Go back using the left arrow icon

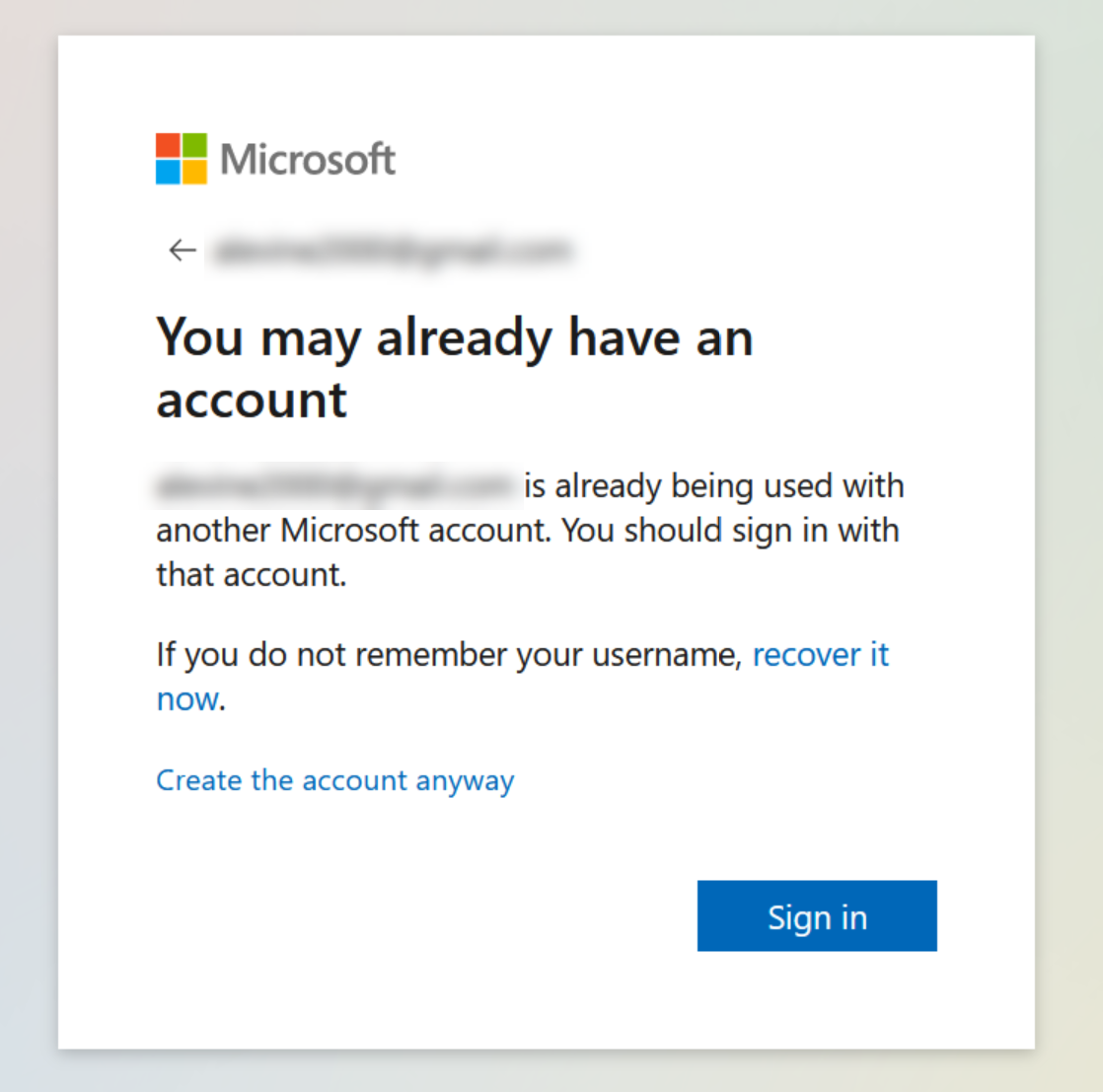(x=183, y=251)
